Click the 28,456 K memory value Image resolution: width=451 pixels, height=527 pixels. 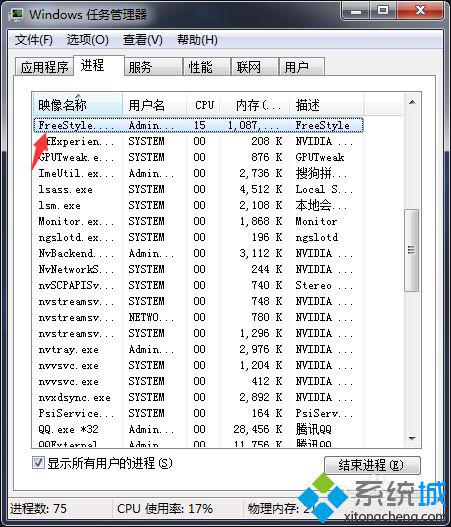click(258, 429)
